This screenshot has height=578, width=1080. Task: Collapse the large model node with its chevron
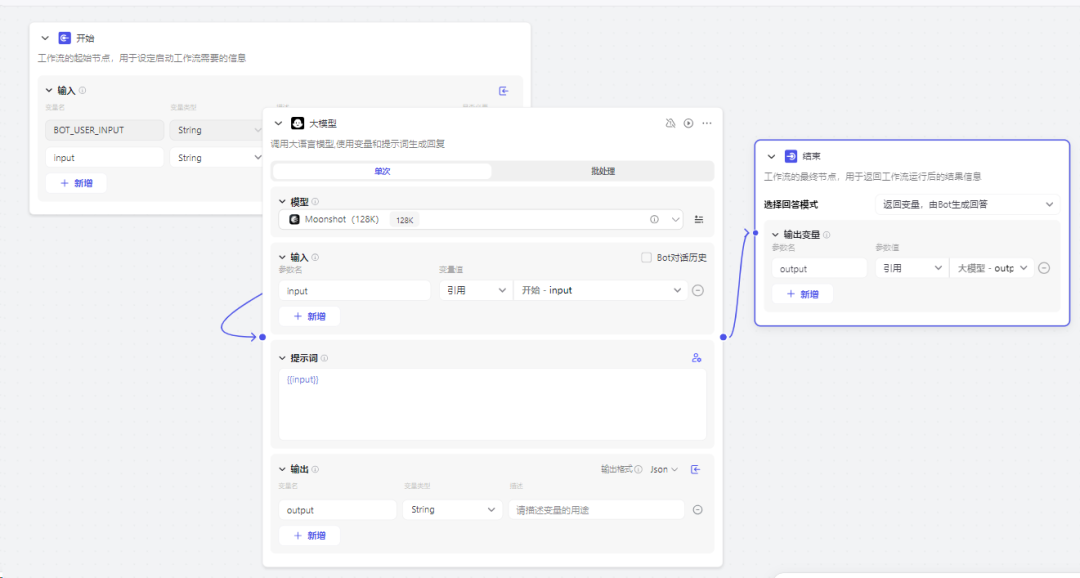point(278,124)
